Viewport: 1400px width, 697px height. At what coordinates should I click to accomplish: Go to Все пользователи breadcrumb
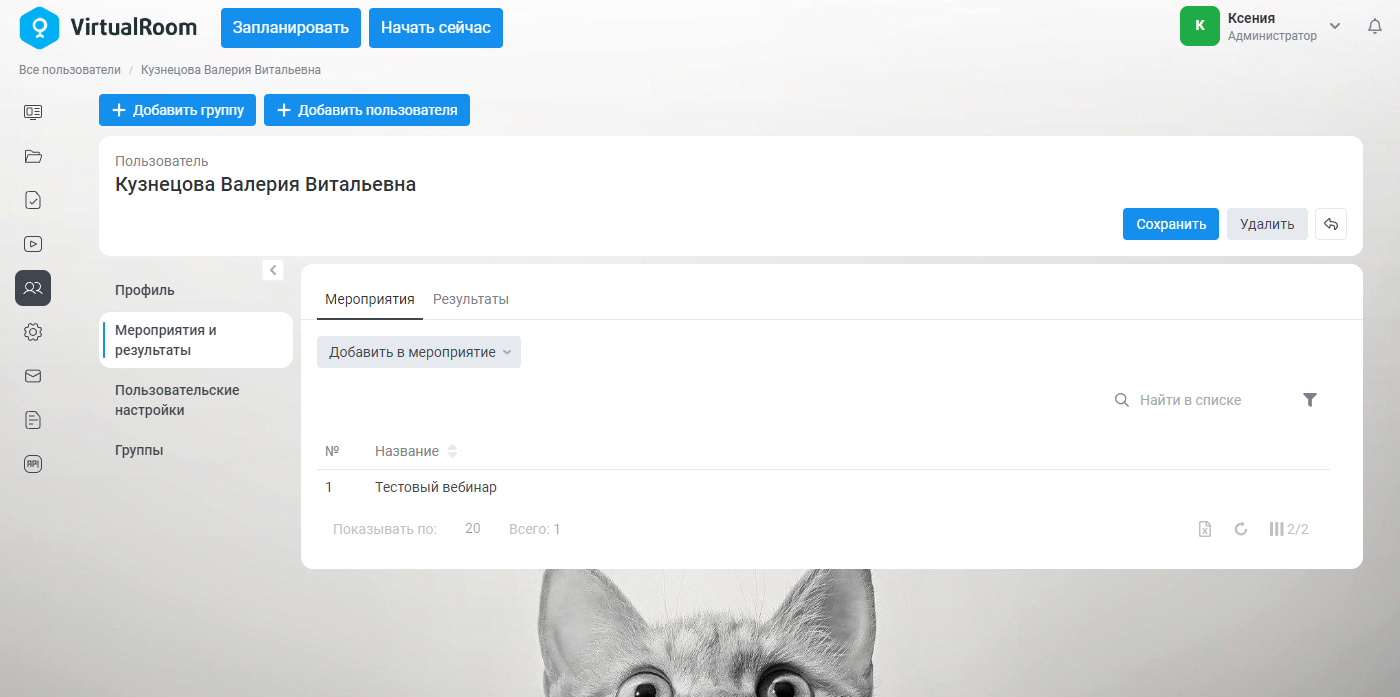(70, 70)
